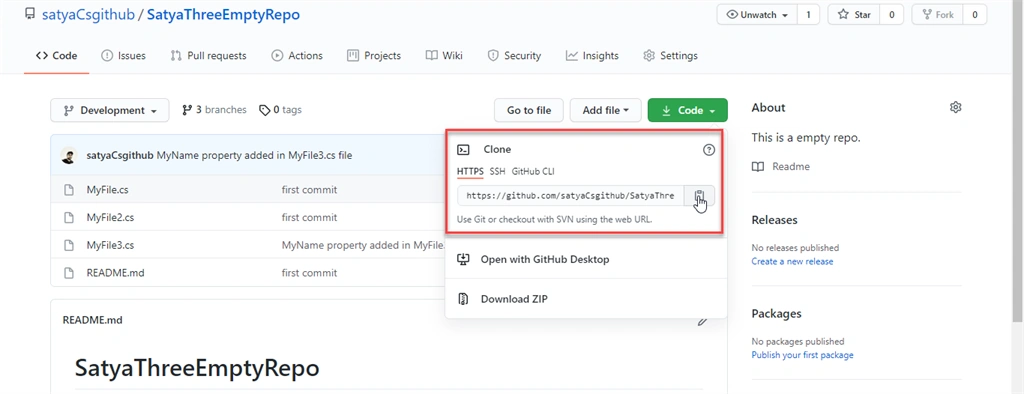Click the clone URL text field
This screenshot has width=1024, height=394.
click(x=571, y=195)
